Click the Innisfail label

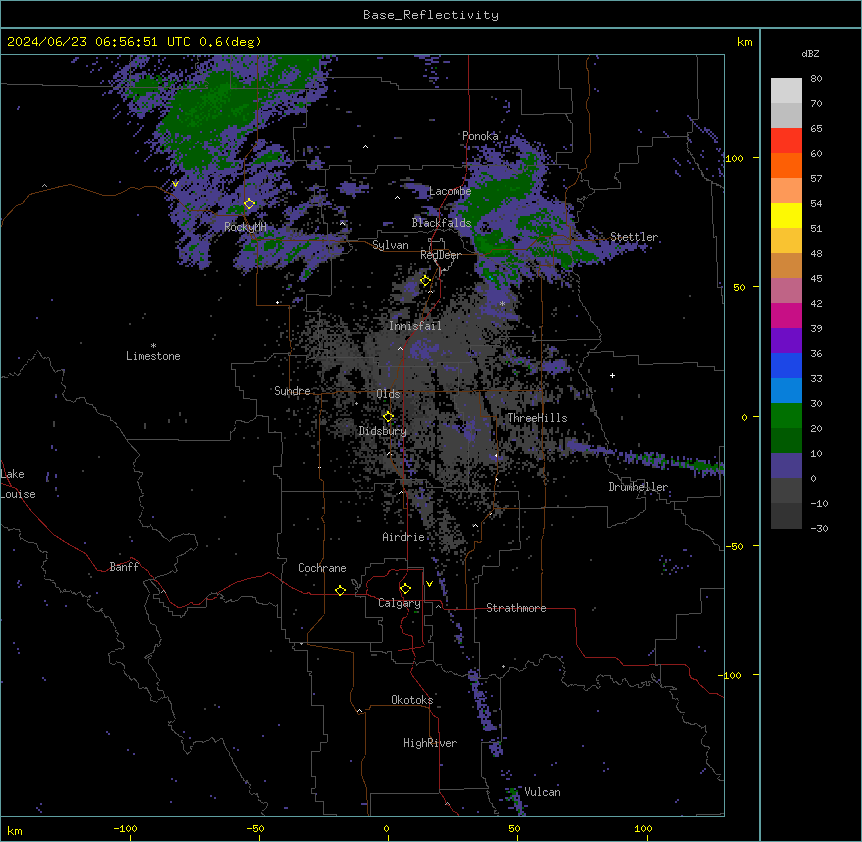[415, 326]
